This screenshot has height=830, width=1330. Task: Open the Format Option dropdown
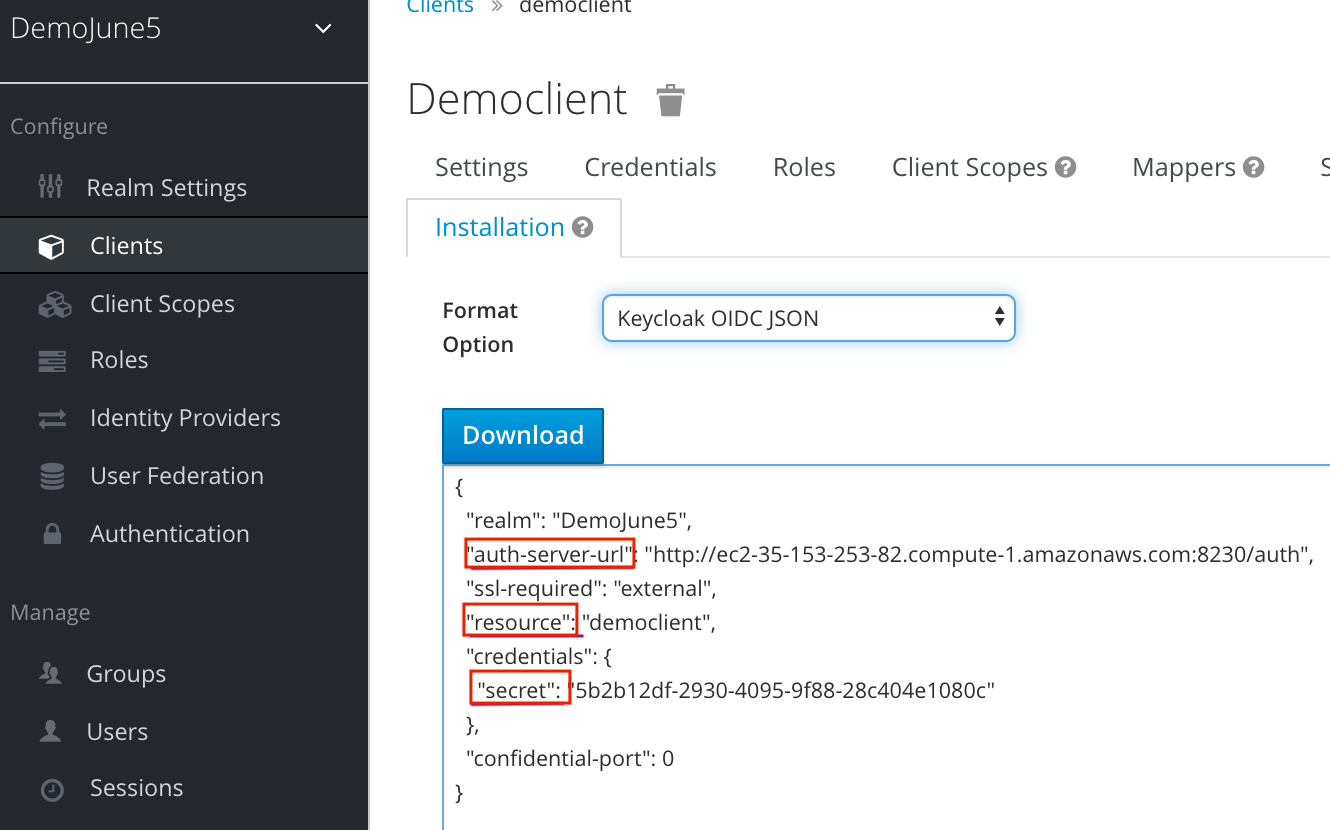(809, 319)
